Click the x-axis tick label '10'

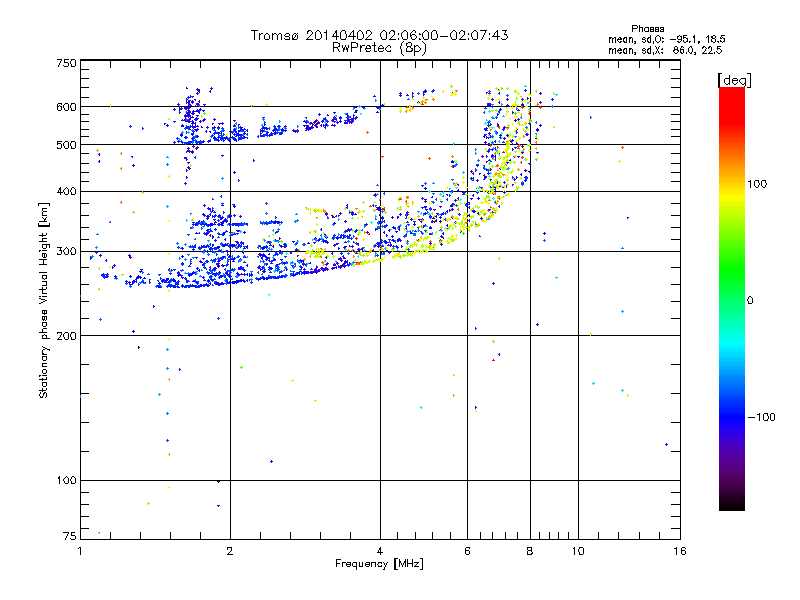point(578,551)
